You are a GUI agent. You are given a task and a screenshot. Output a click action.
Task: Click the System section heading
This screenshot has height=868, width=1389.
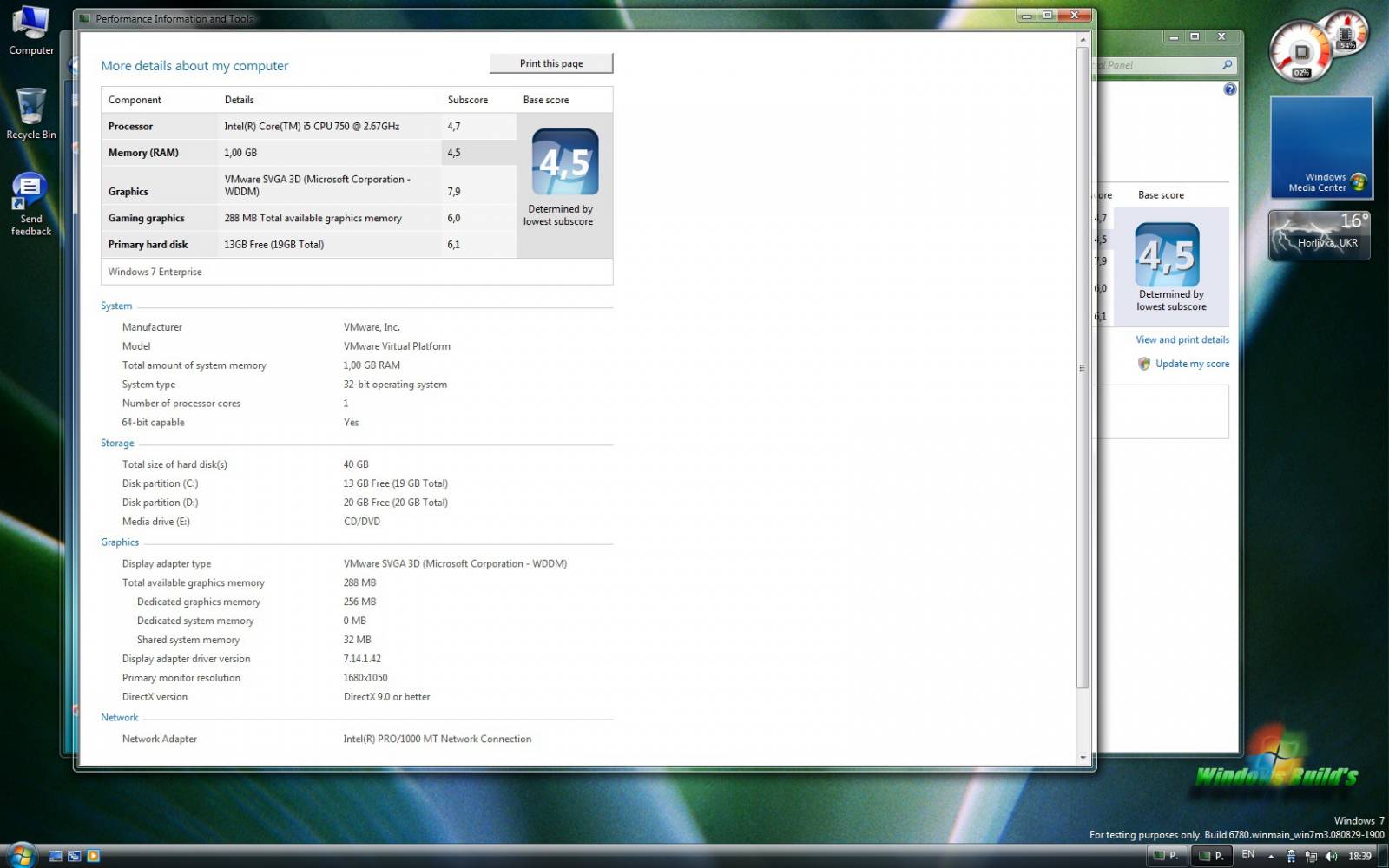[116, 306]
